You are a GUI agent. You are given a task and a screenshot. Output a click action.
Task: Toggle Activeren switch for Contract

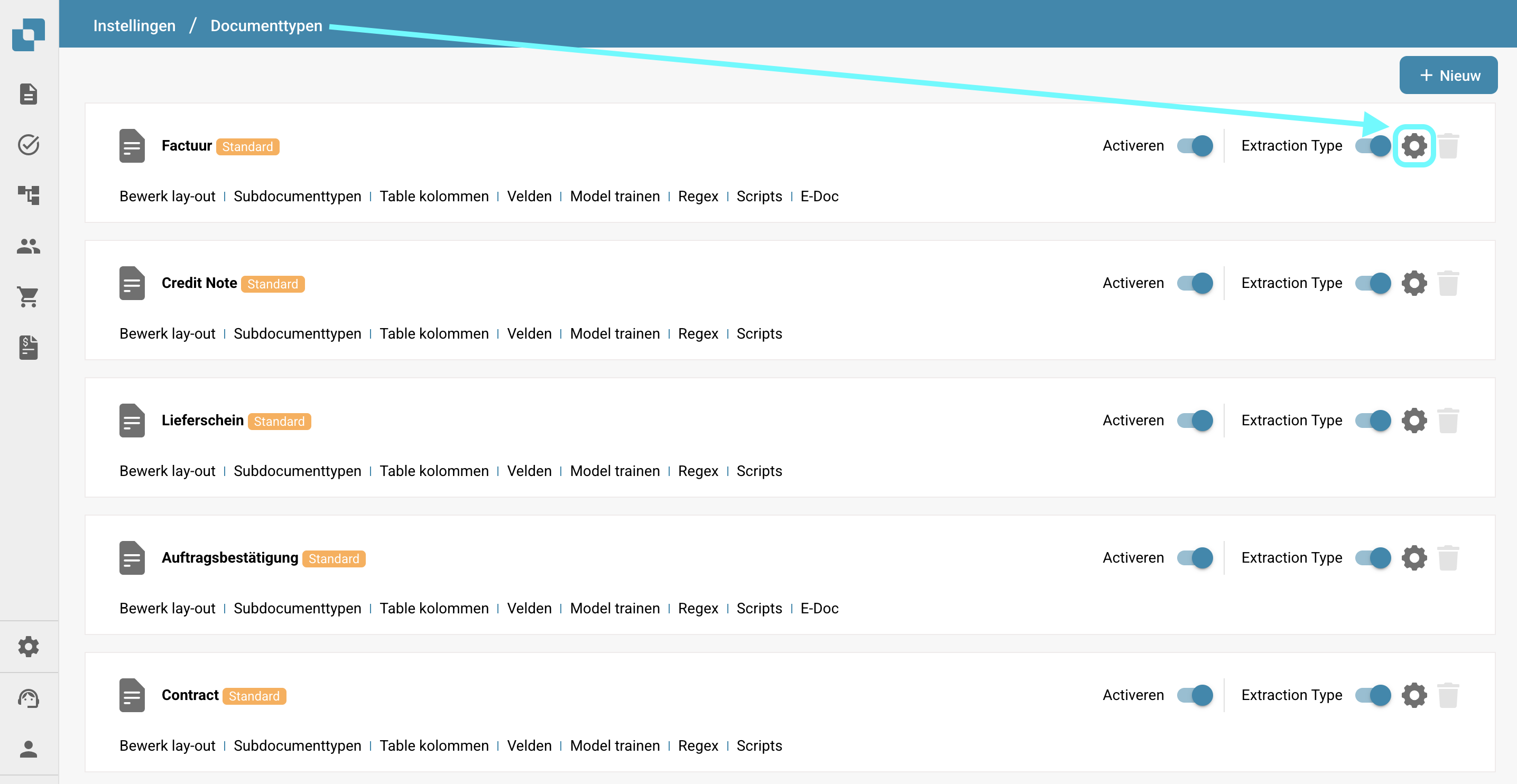pyautogui.click(x=1195, y=695)
